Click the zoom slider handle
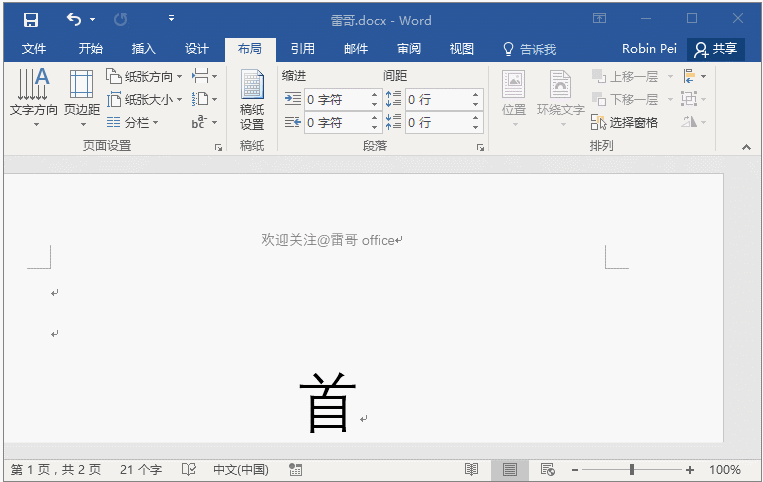The image size is (763, 482). click(631, 469)
